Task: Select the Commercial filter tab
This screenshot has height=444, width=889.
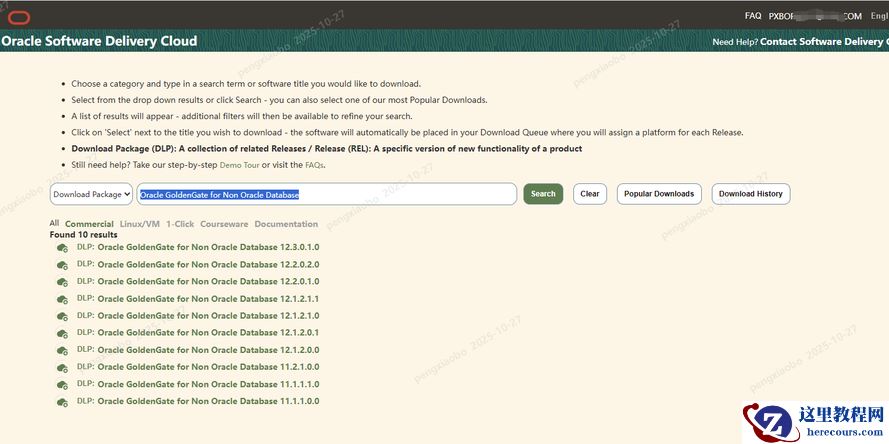Action: [x=89, y=224]
